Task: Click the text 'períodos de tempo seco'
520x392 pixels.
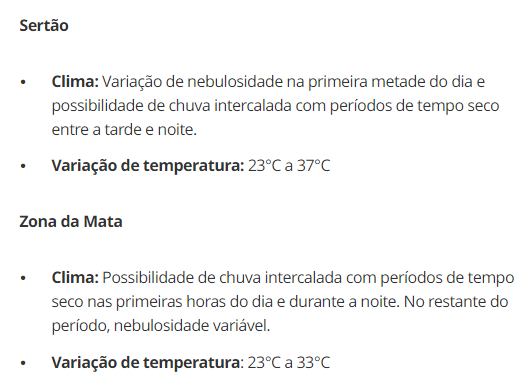Action: 414,106
